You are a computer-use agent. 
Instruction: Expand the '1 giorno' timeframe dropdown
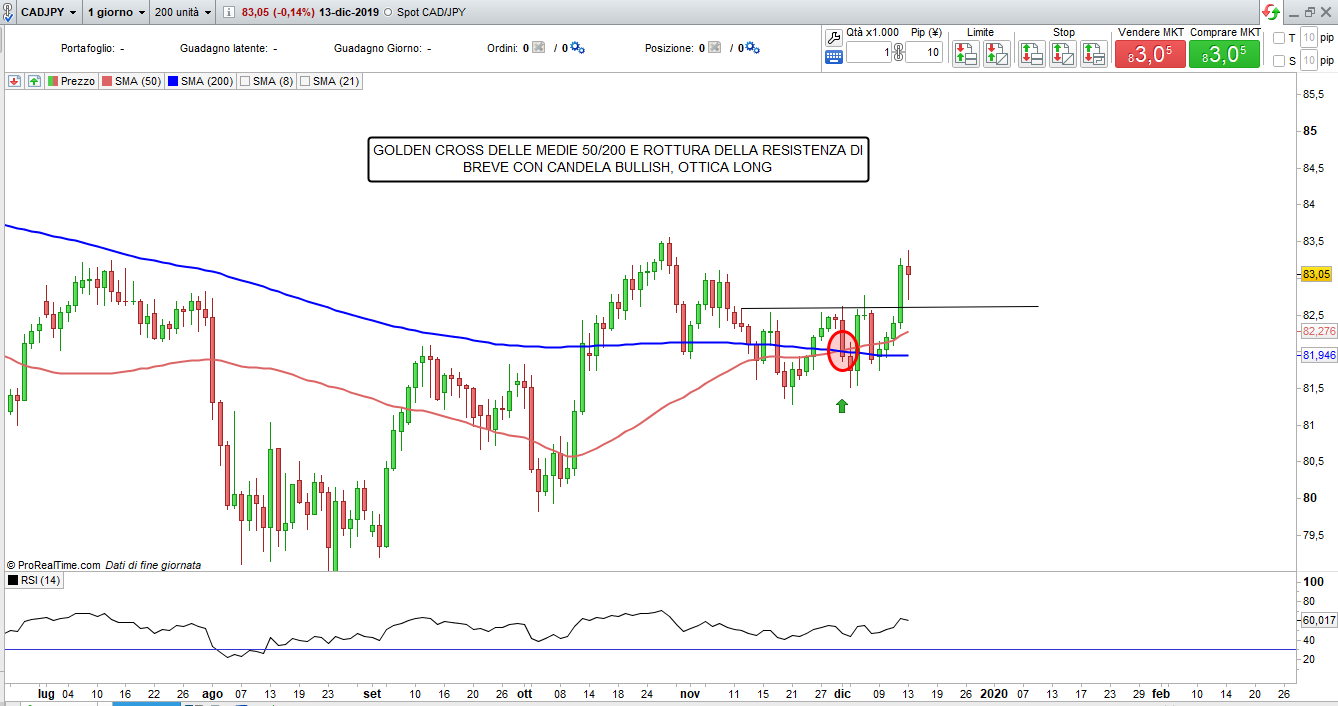pos(116,12)
